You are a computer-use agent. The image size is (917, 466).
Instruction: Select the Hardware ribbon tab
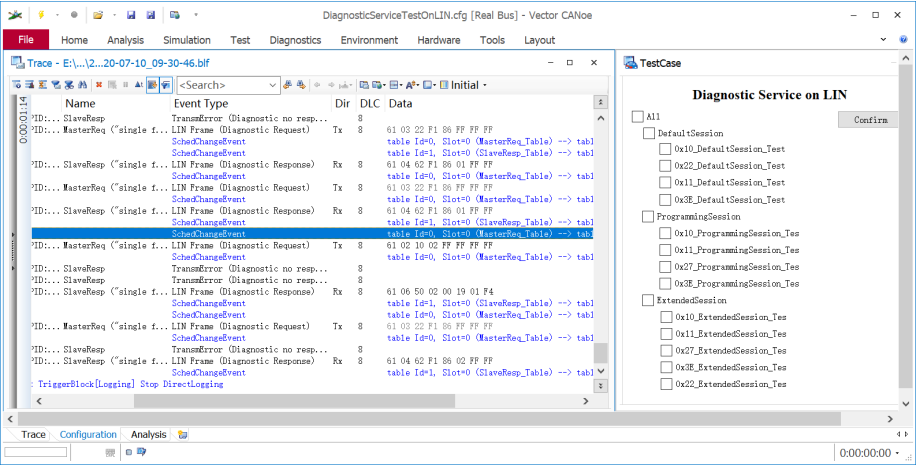tap(439, 40)
